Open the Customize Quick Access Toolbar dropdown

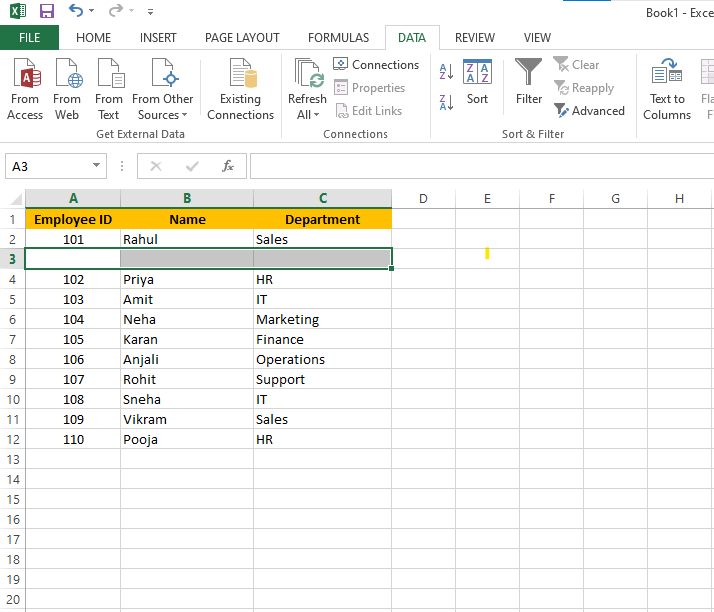click(x=150, y=12)
